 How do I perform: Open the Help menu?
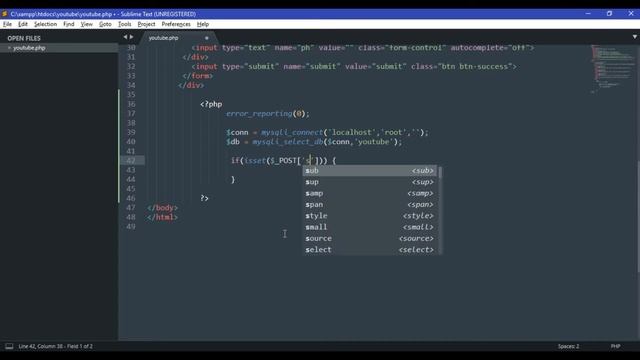point(202,24)
